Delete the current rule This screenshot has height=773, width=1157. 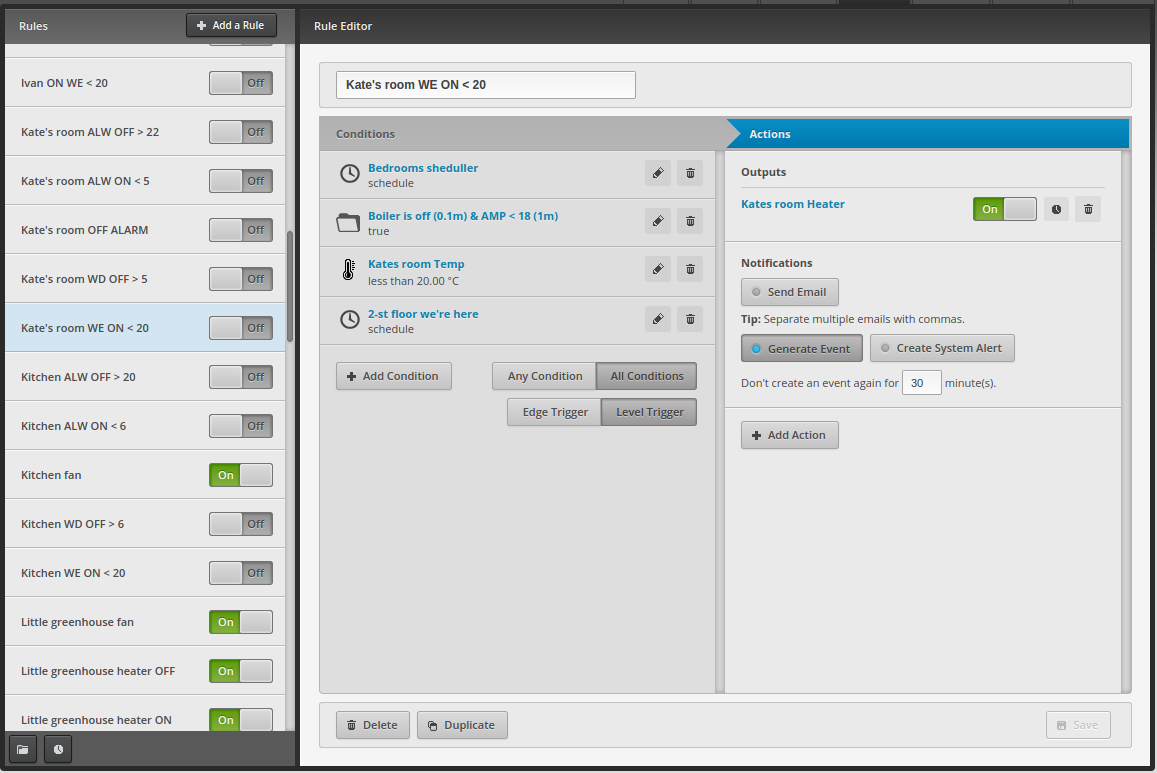[x=373, y=725]
